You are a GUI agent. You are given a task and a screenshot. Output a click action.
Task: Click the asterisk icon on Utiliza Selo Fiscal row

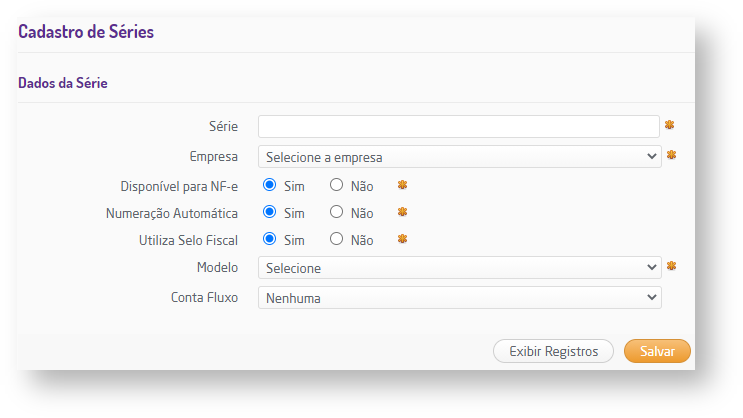[403, 239]
